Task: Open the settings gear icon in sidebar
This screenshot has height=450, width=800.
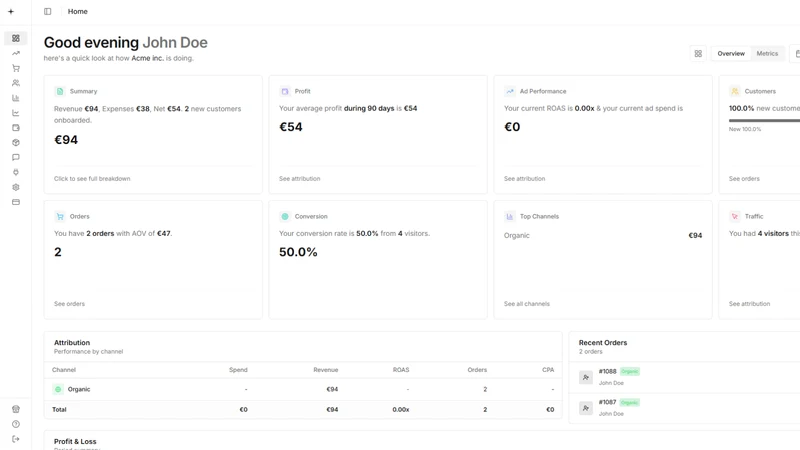Action: [x=16, y=187]
